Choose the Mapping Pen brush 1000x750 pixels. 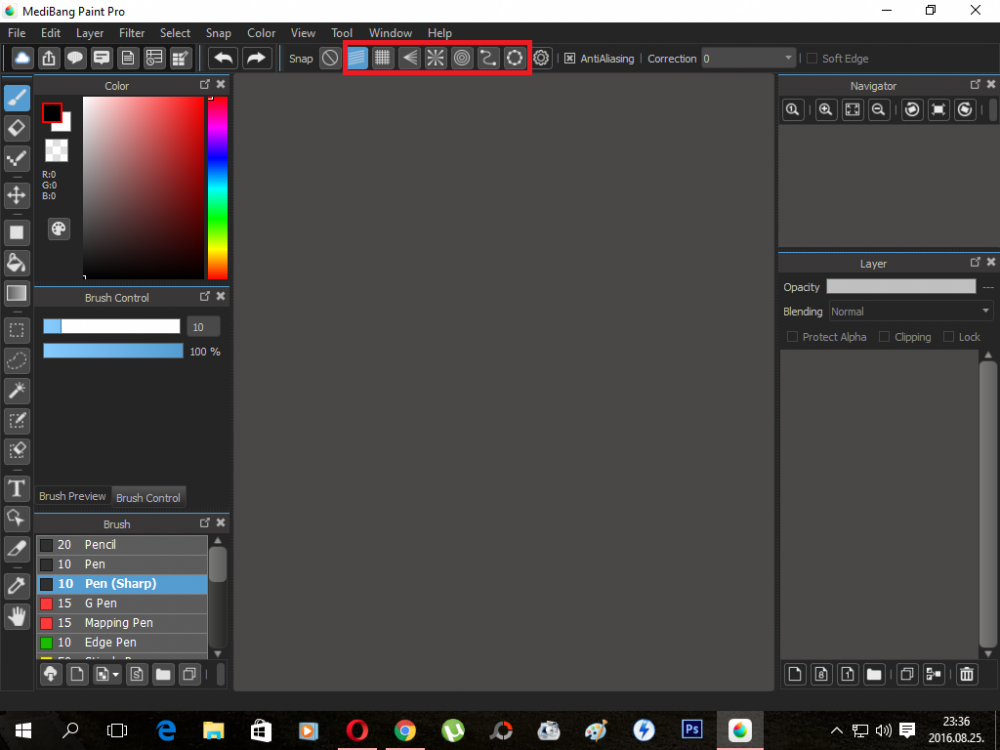[119, 623]
